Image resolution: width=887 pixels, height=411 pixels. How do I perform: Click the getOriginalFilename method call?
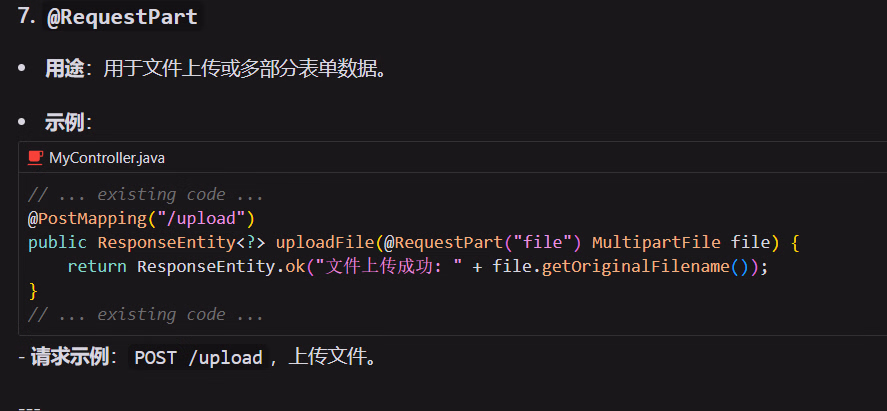click(x=636, y=267)
